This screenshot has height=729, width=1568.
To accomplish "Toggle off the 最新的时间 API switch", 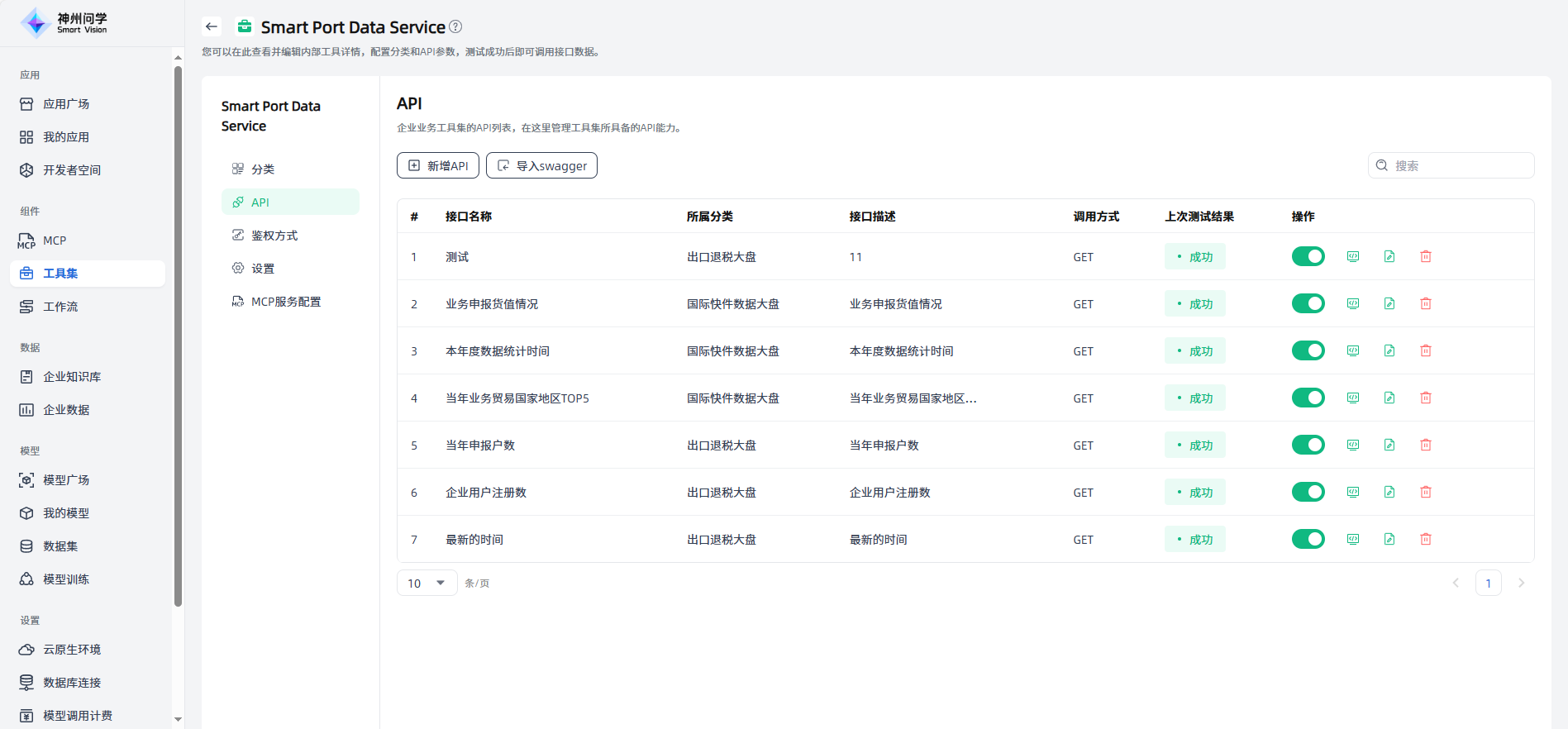I will (x=1308, y=539).
